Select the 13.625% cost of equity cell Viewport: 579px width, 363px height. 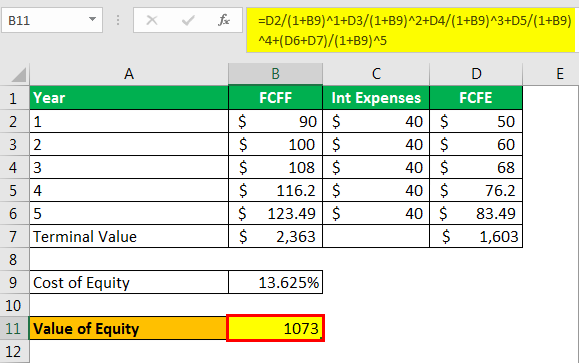tap(275, 282)
